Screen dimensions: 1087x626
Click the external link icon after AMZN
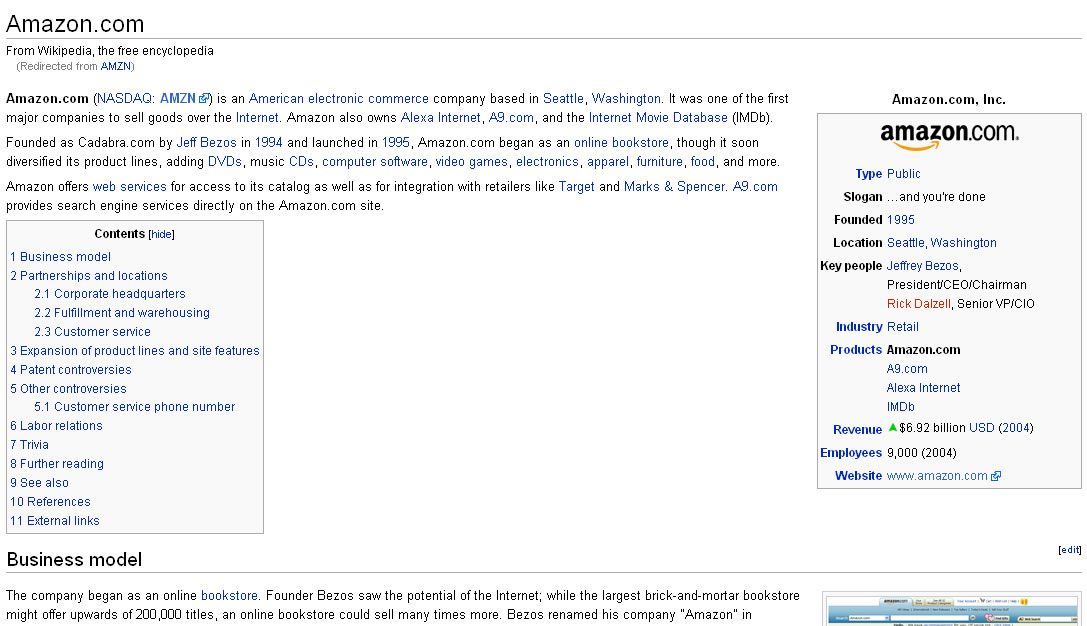(204, 98)
